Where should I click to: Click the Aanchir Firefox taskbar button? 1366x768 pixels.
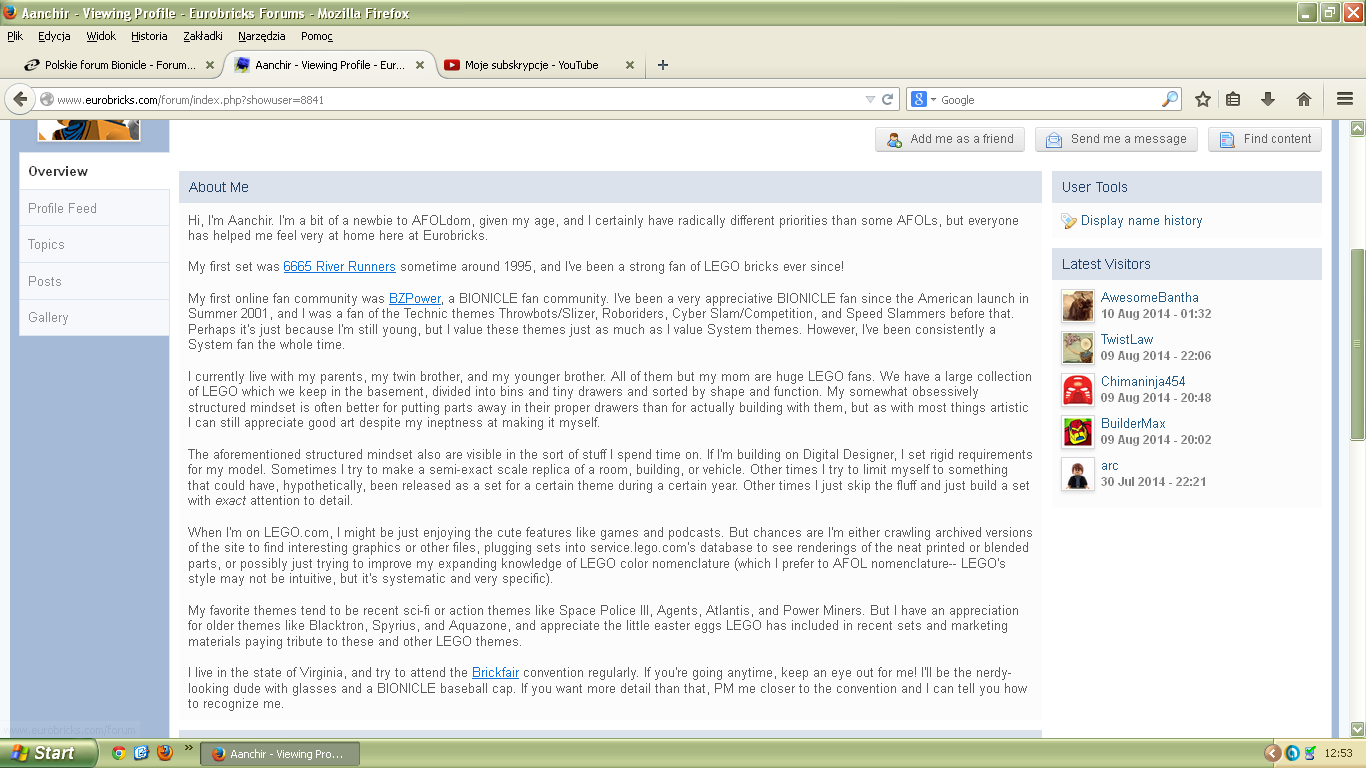[x=280, y=753]
